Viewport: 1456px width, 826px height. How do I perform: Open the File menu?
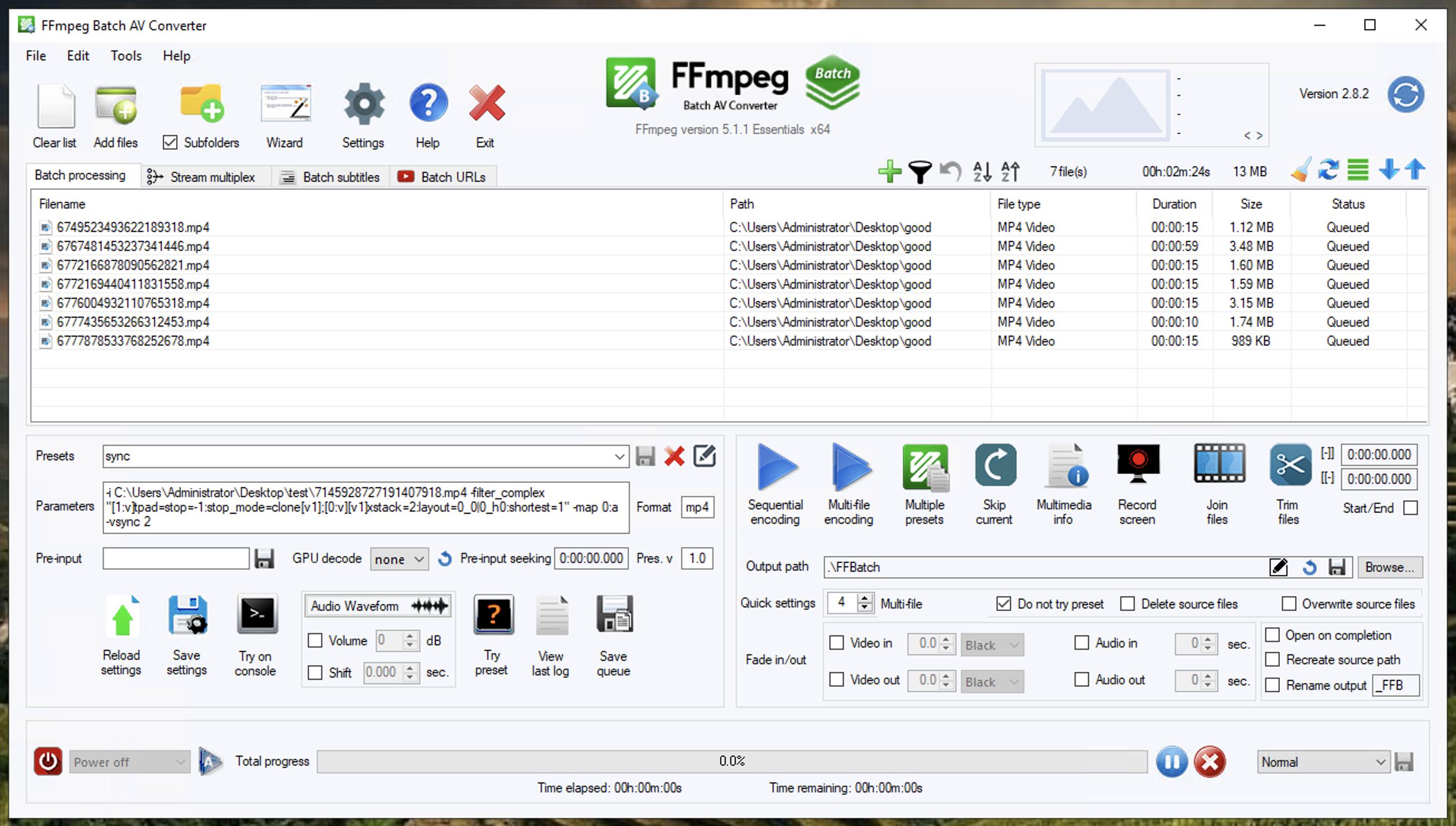(36, 56)
